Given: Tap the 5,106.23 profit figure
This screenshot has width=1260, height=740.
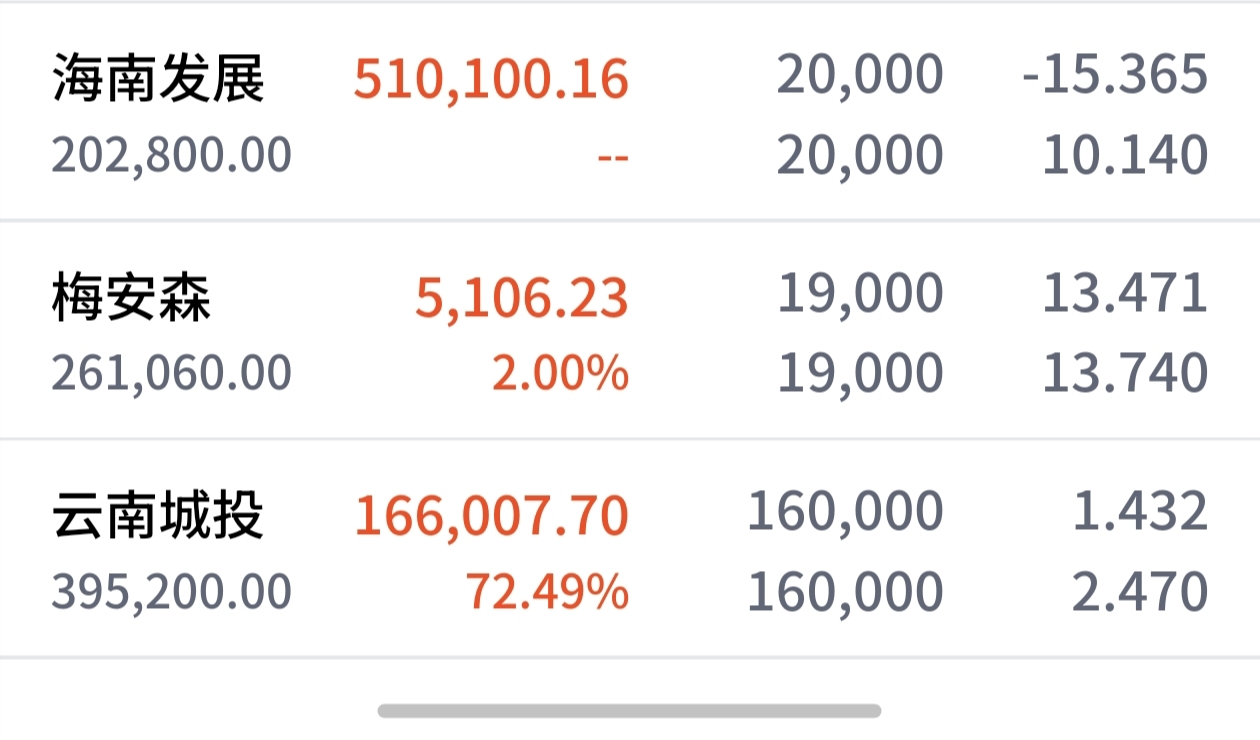Looking at the screenshot, I should coord(522,298).
